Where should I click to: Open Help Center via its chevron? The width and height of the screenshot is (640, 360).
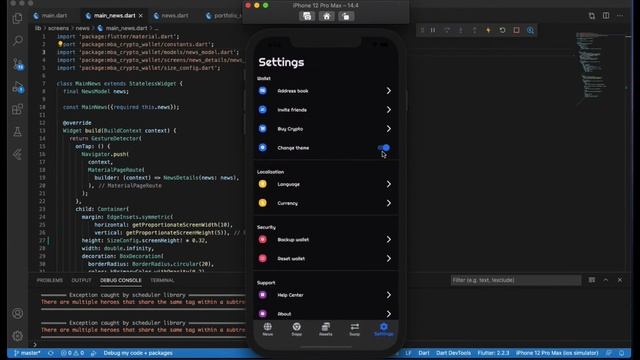389,295
